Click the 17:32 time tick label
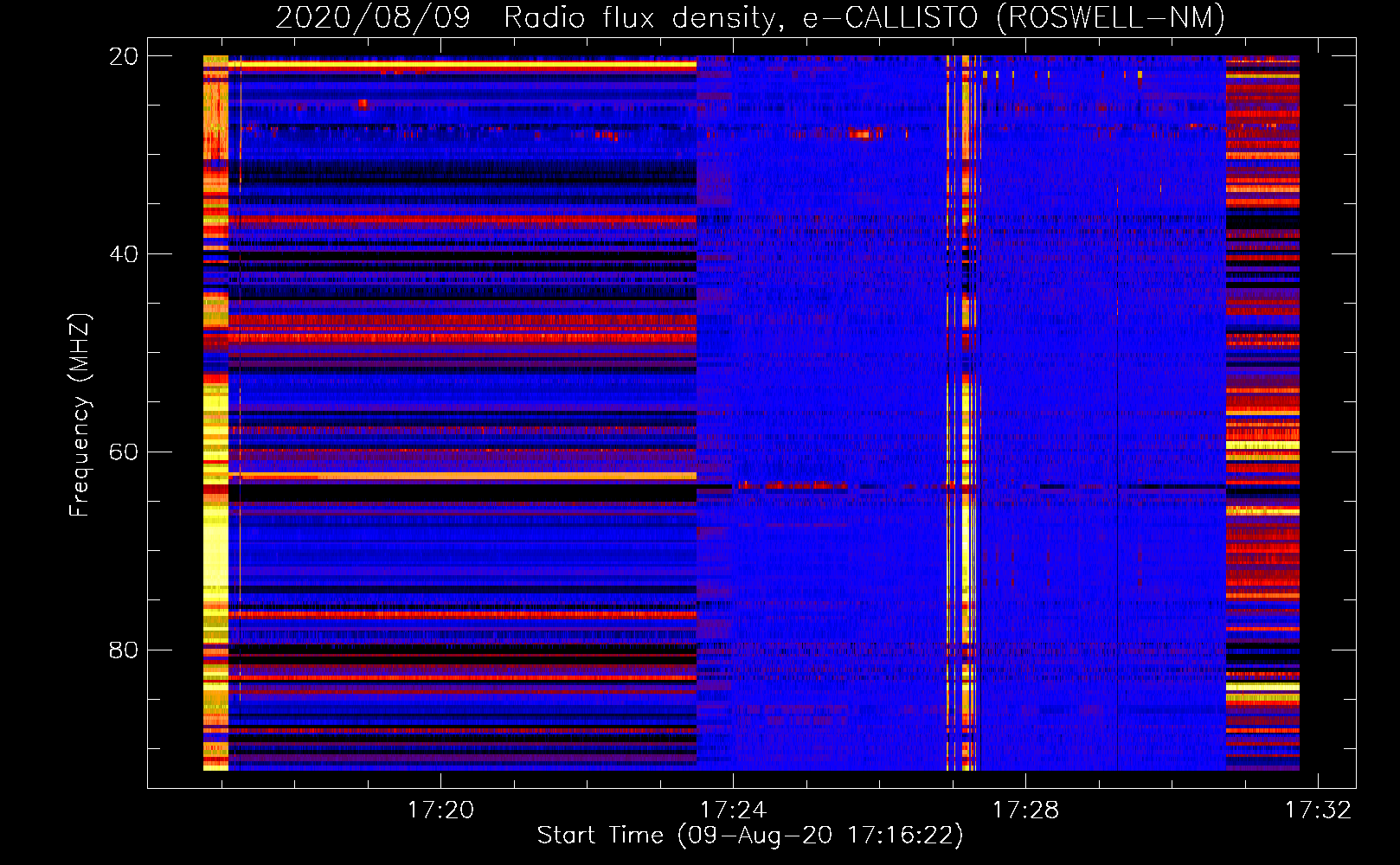This screenshot has height=865, width=1400. [1318, 810]
